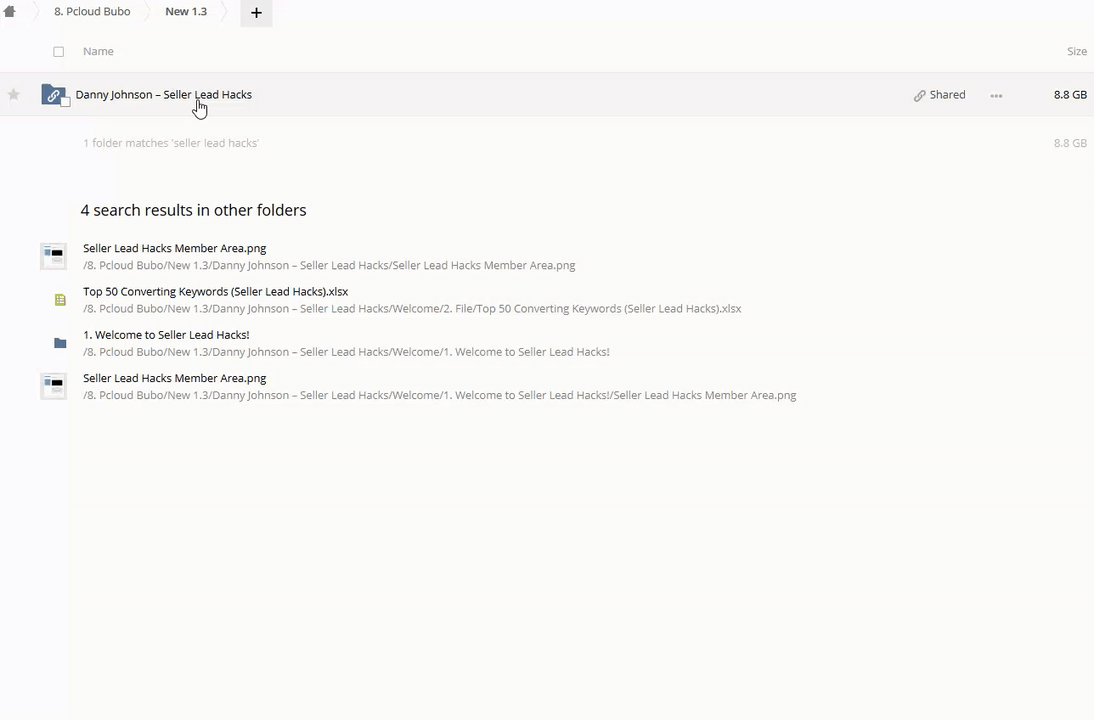Screen dimensions: 1094x720
Task: Click the plus button to add new
Action: click(256, 13)
